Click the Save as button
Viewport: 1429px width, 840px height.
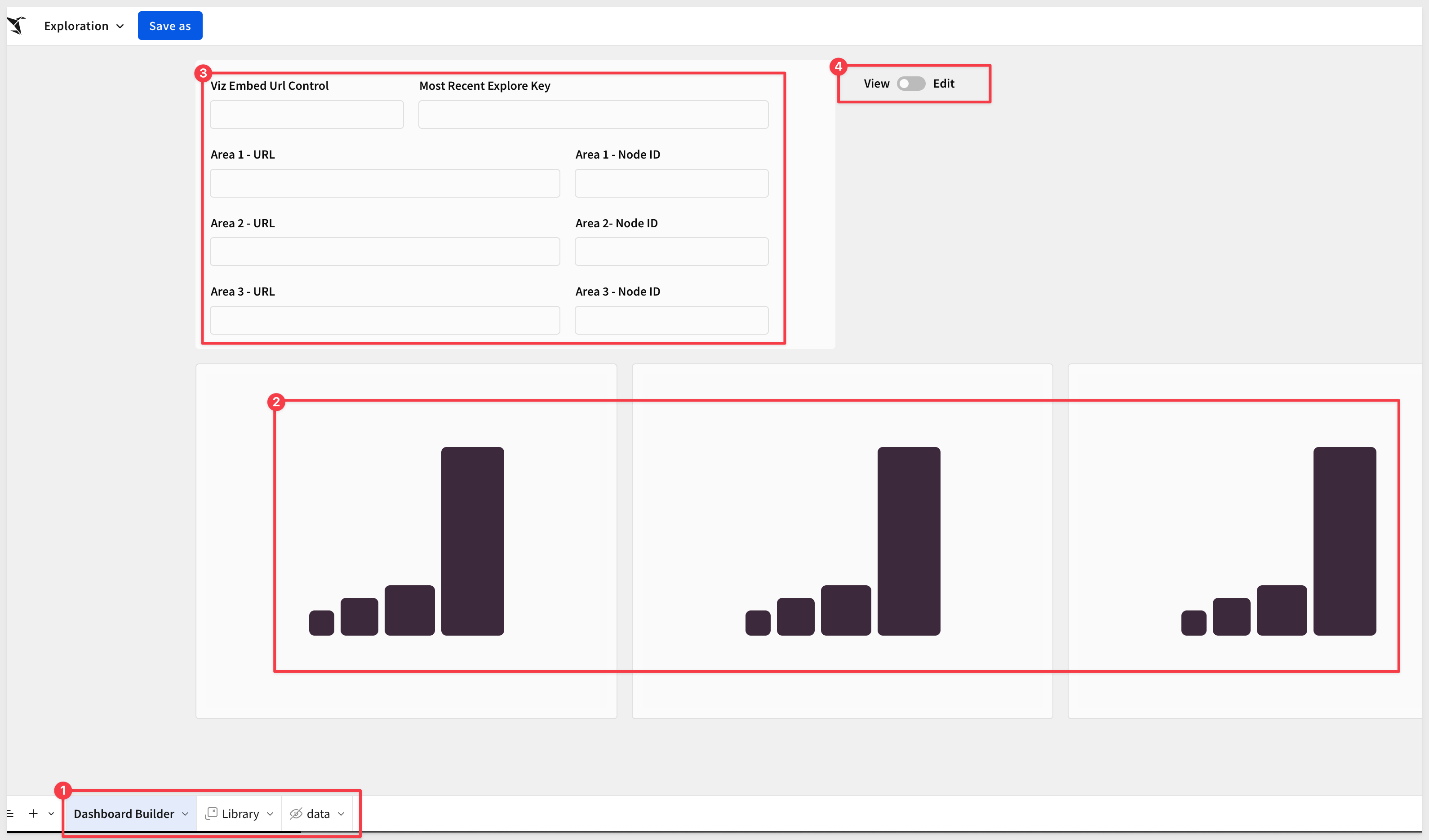(169, 26)
